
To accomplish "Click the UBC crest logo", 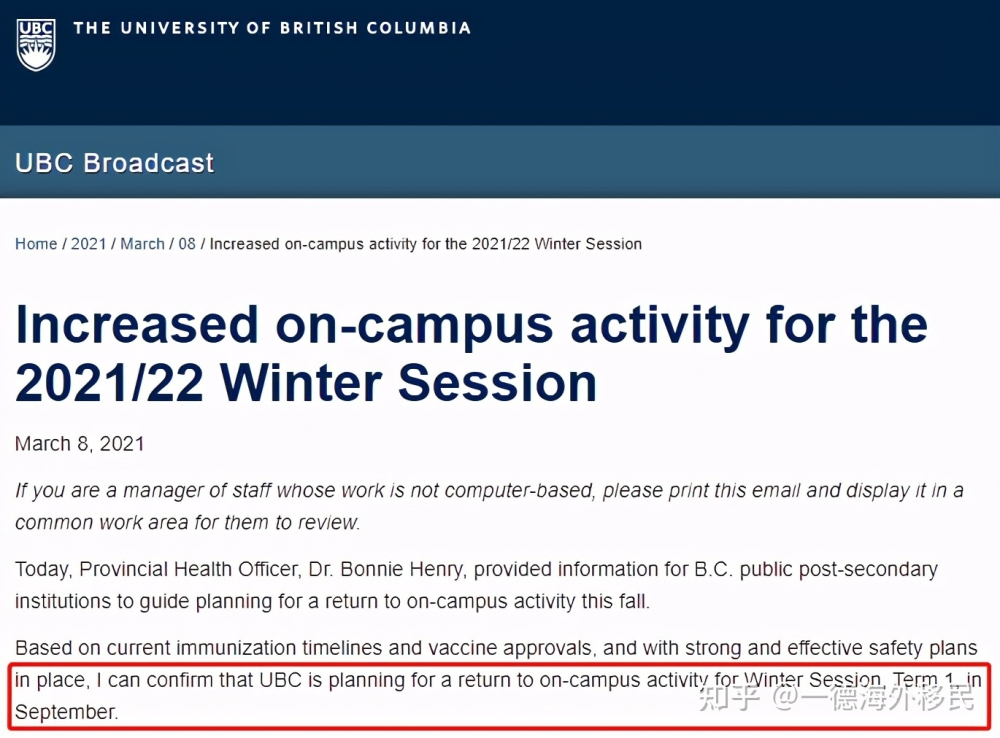I will tap(36, 45).
